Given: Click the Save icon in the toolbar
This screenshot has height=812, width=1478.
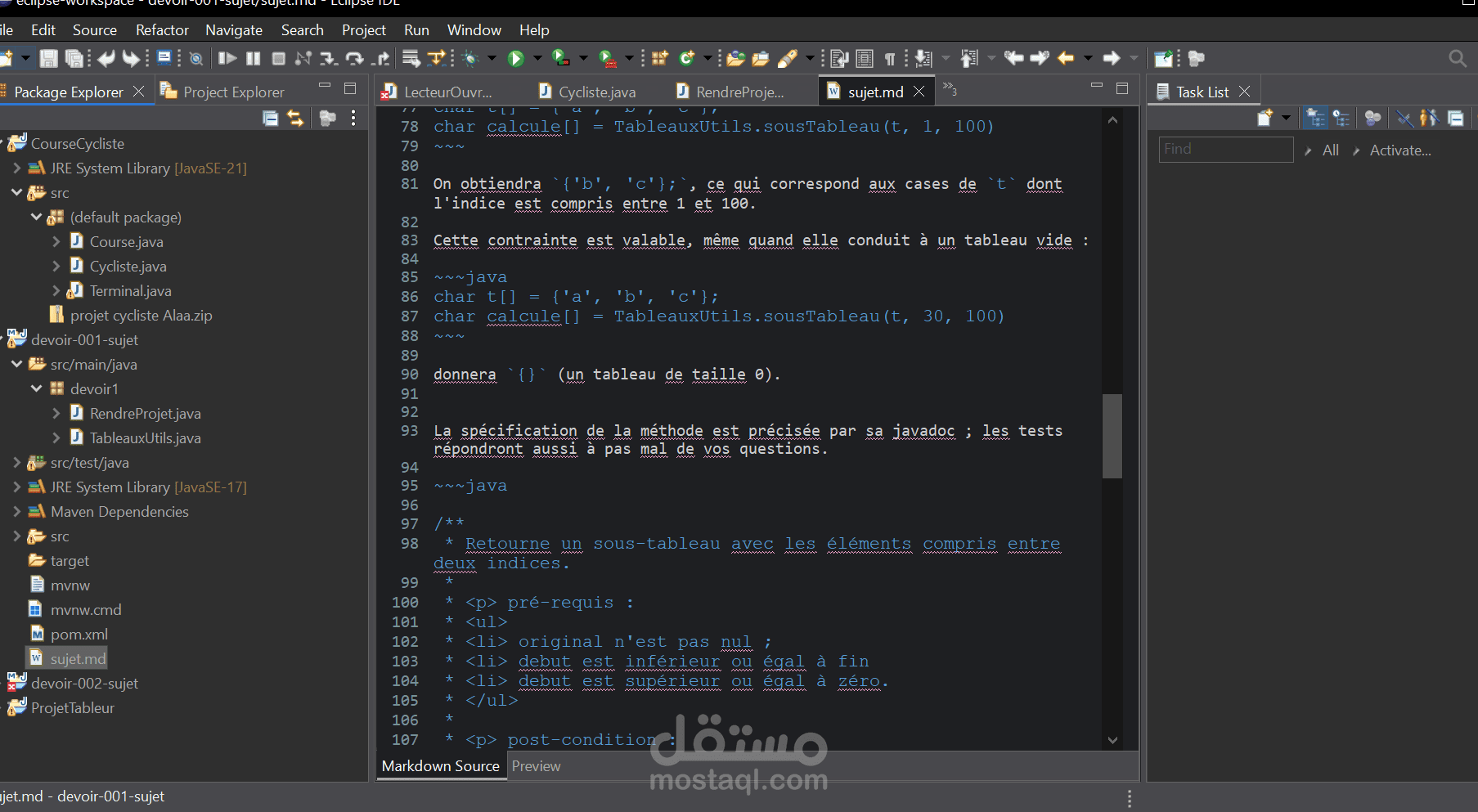Looking at the screenshot, I should pyautogui.click(x=48, y=59).
